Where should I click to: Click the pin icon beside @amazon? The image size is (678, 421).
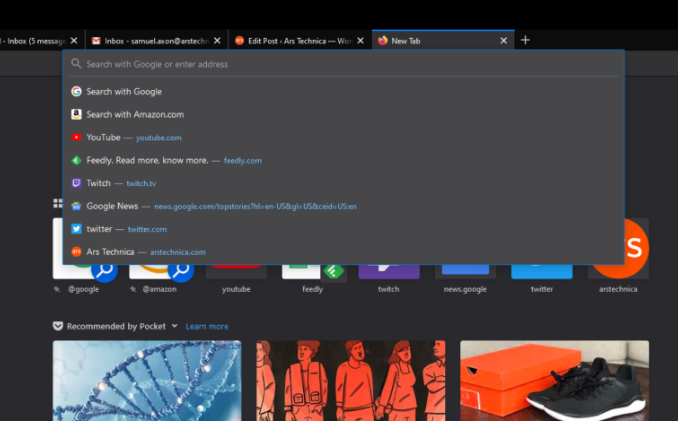point(133,289)
